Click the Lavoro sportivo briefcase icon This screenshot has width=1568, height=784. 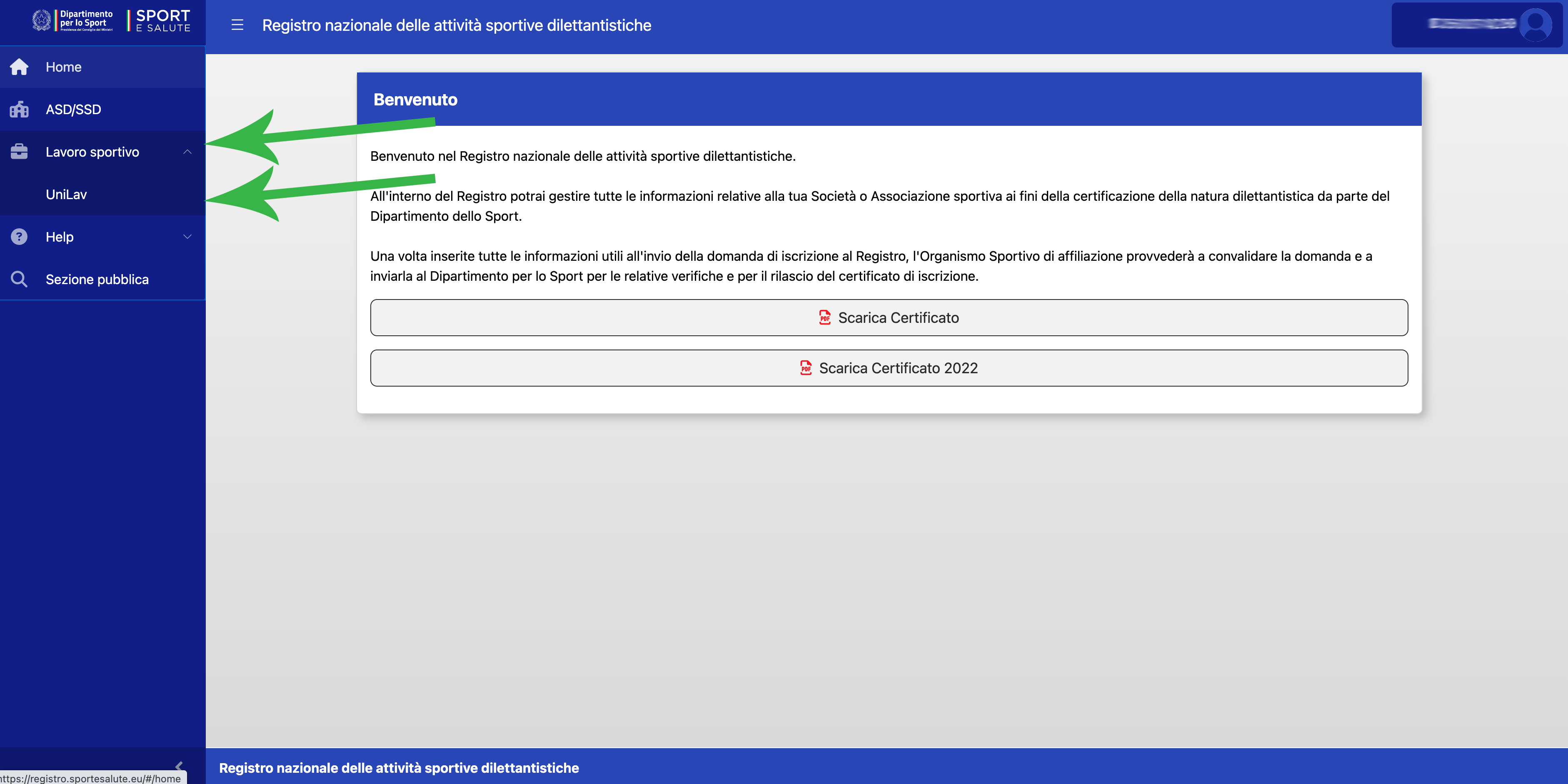click(19, 152)
